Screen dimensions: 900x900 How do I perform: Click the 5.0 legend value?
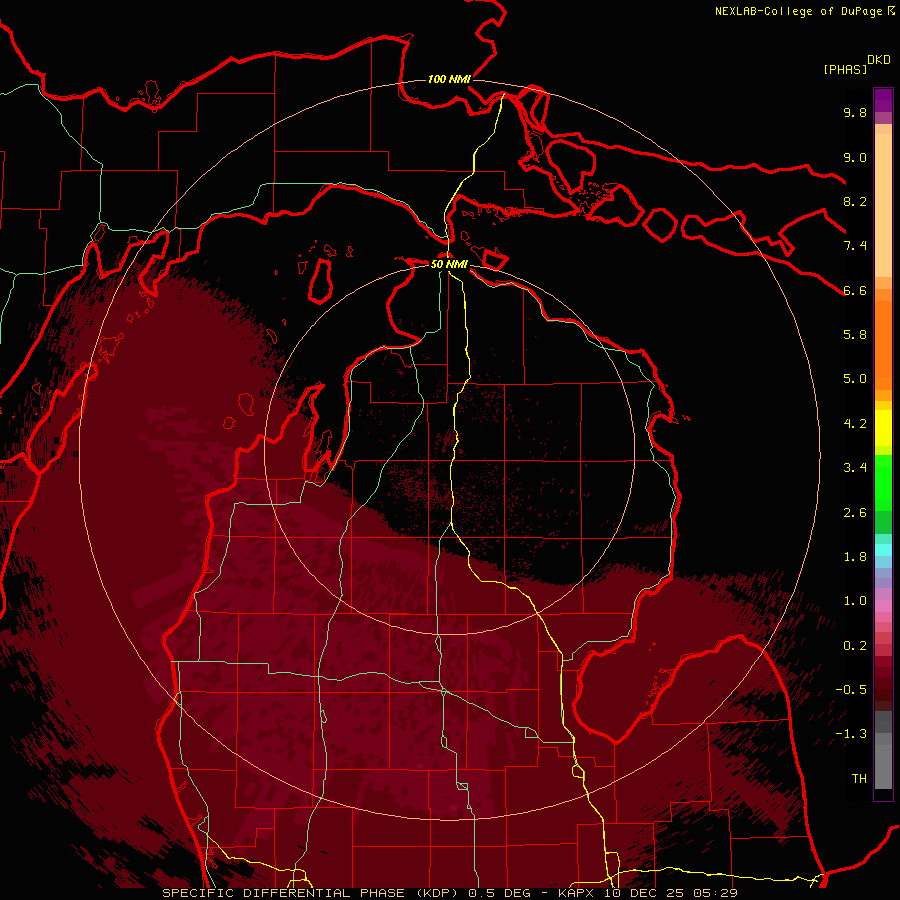[x=855, y=379]
